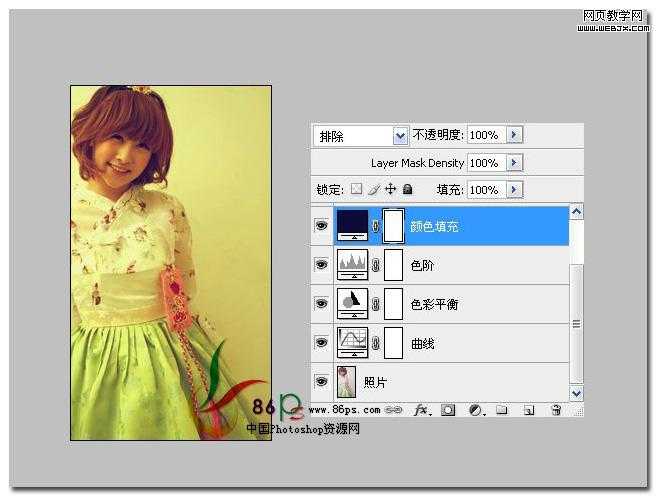
Task: Hide the 颜色填充 layer
Action: click(x=321, y=226)
